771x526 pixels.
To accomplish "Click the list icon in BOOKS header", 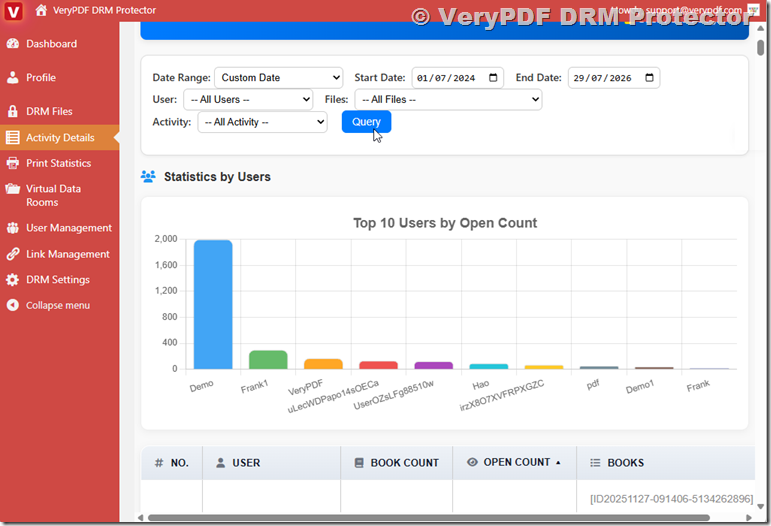I will 595,463.
